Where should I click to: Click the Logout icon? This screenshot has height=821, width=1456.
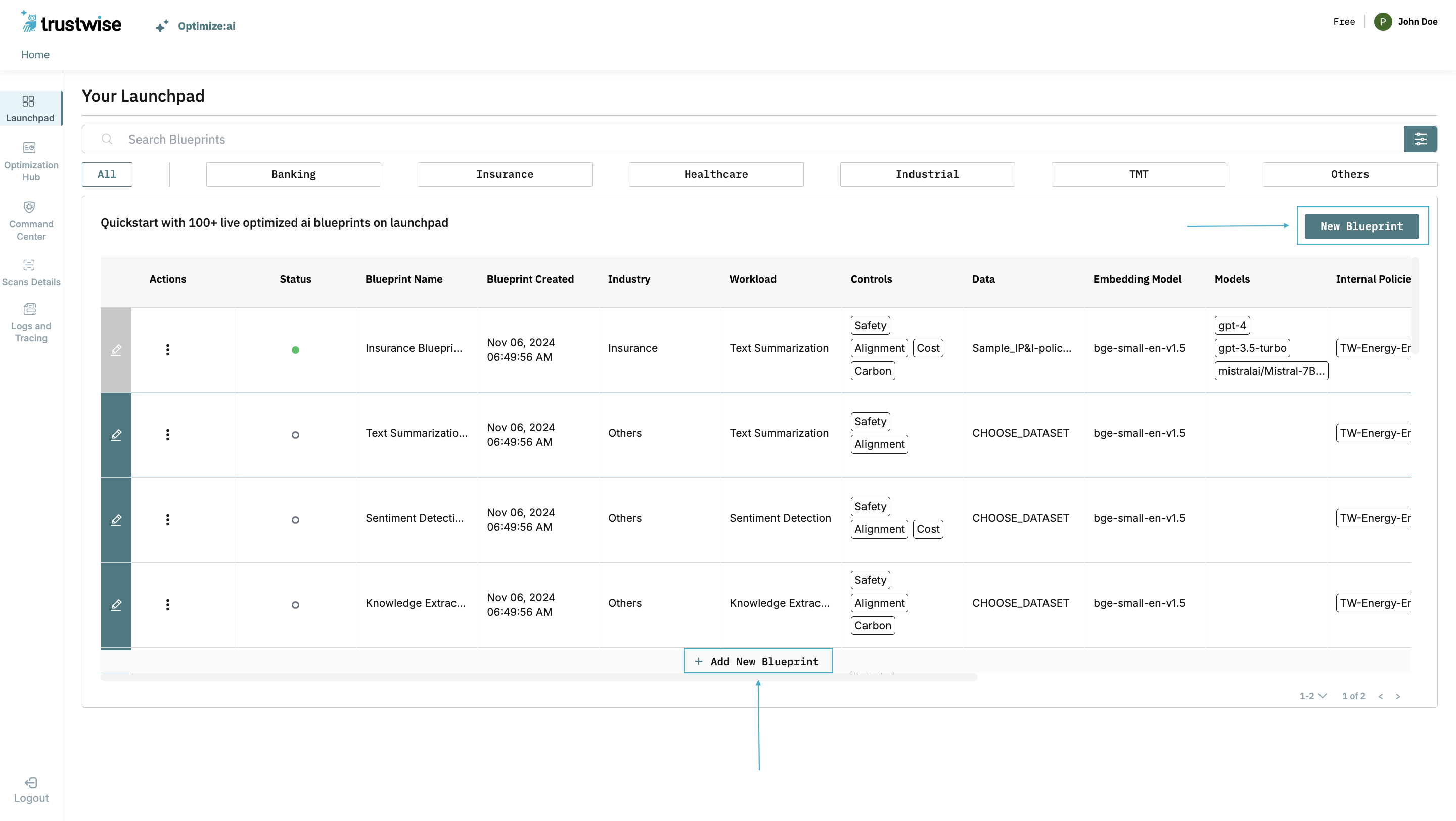click(x=31, y=783)
